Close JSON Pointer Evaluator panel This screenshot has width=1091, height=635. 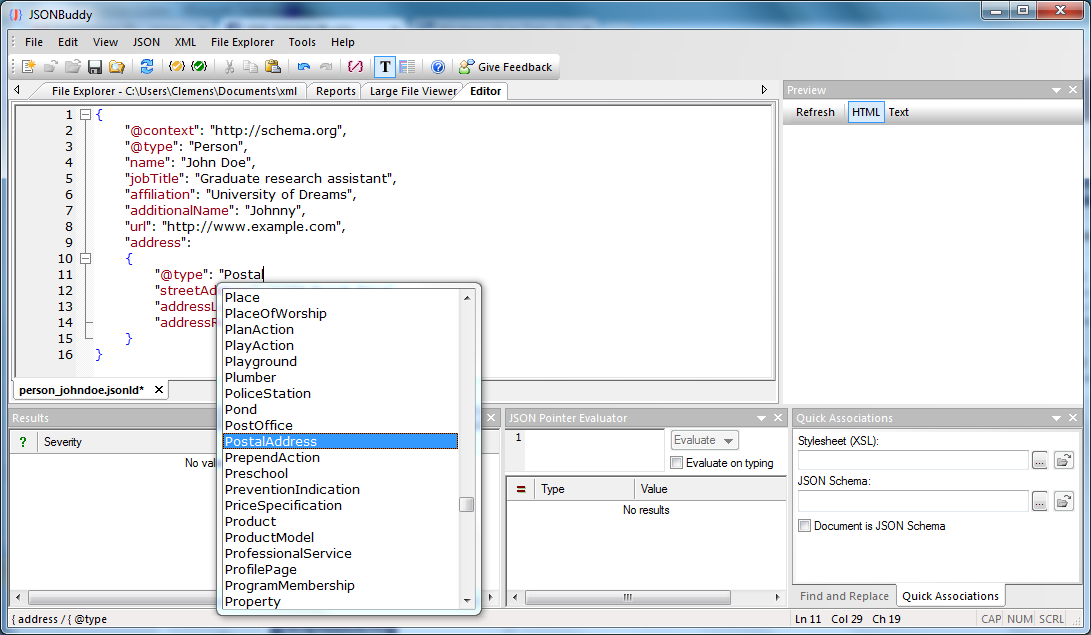778,418
